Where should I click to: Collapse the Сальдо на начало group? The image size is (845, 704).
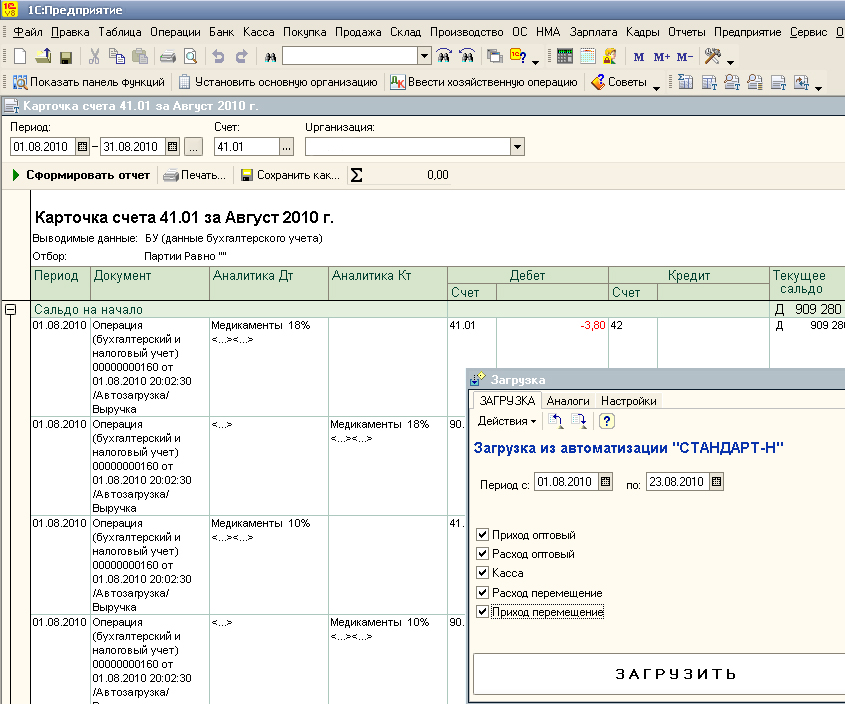[x=10, y=309]
